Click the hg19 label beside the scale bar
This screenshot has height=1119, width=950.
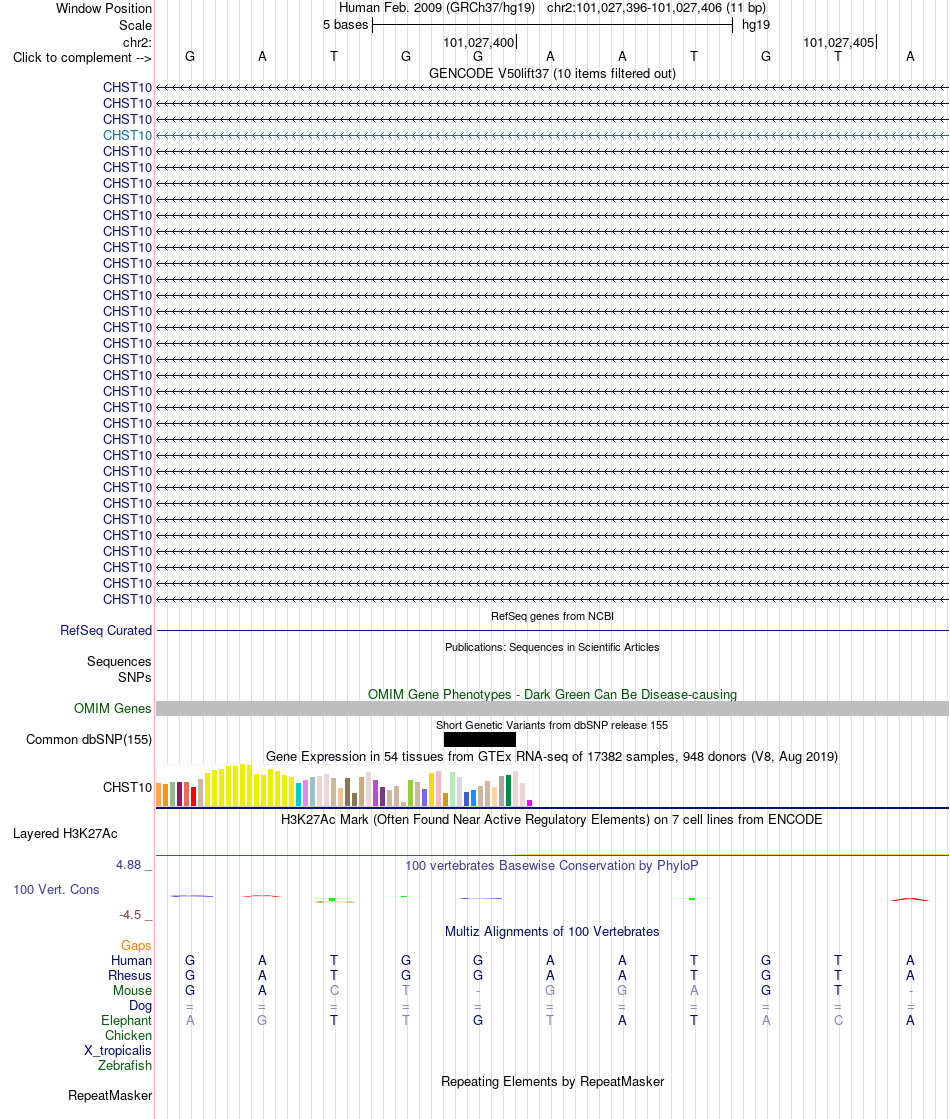[756, 25]
